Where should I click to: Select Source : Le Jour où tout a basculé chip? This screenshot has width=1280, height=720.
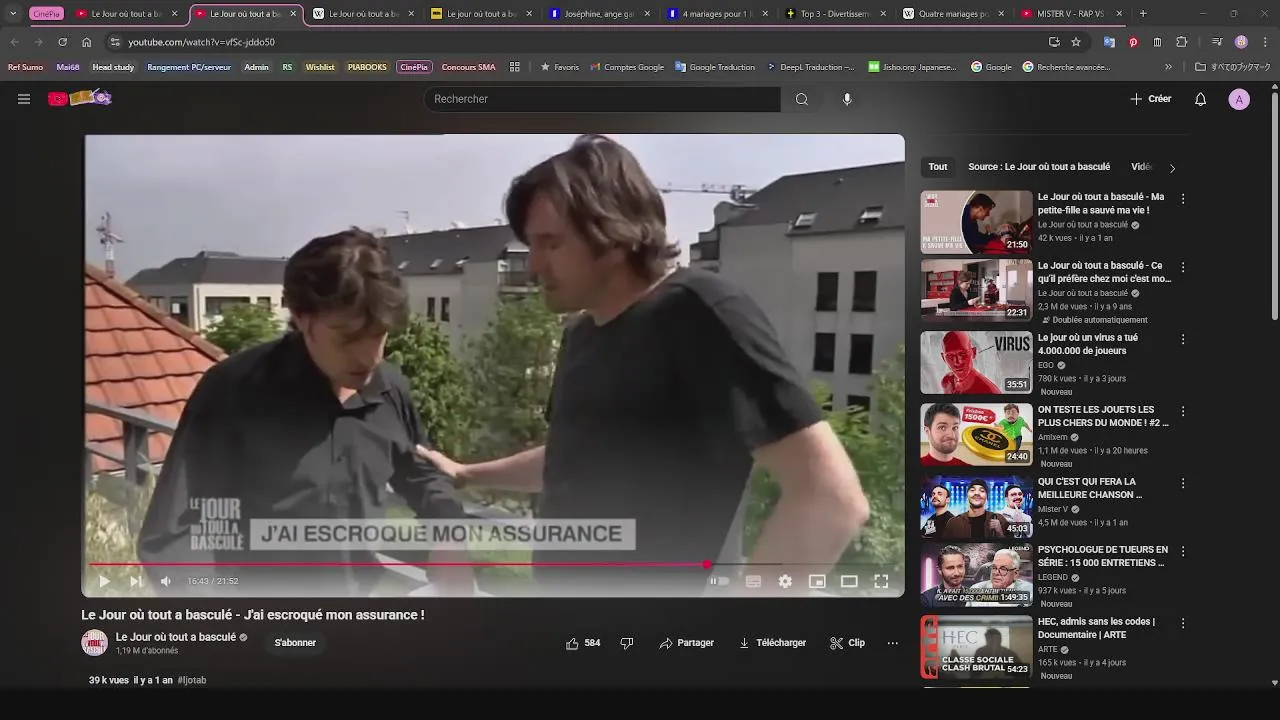coord(1039,167)
